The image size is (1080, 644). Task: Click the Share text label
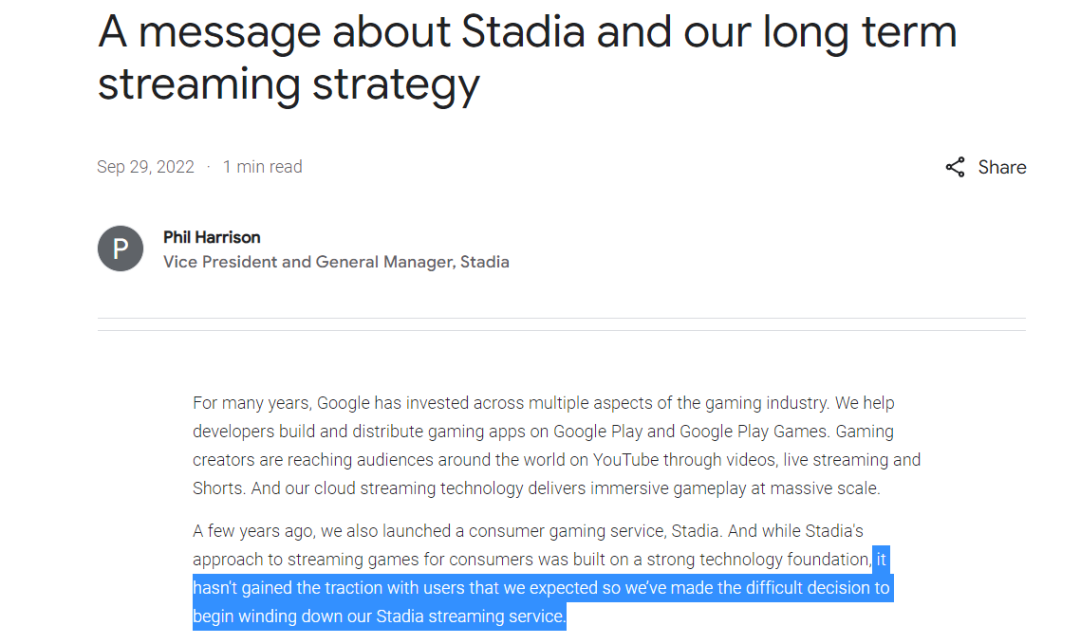[1001, 167]
